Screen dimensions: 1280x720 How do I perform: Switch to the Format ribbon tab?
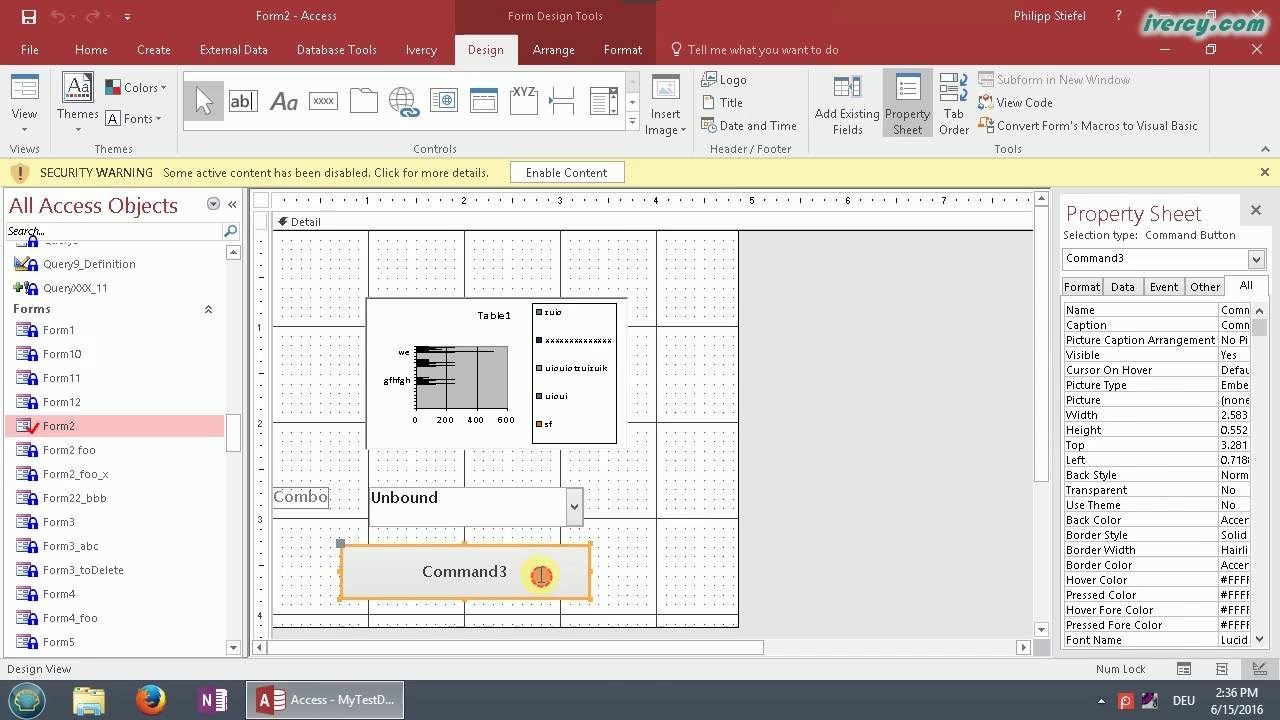click(623, 50)
